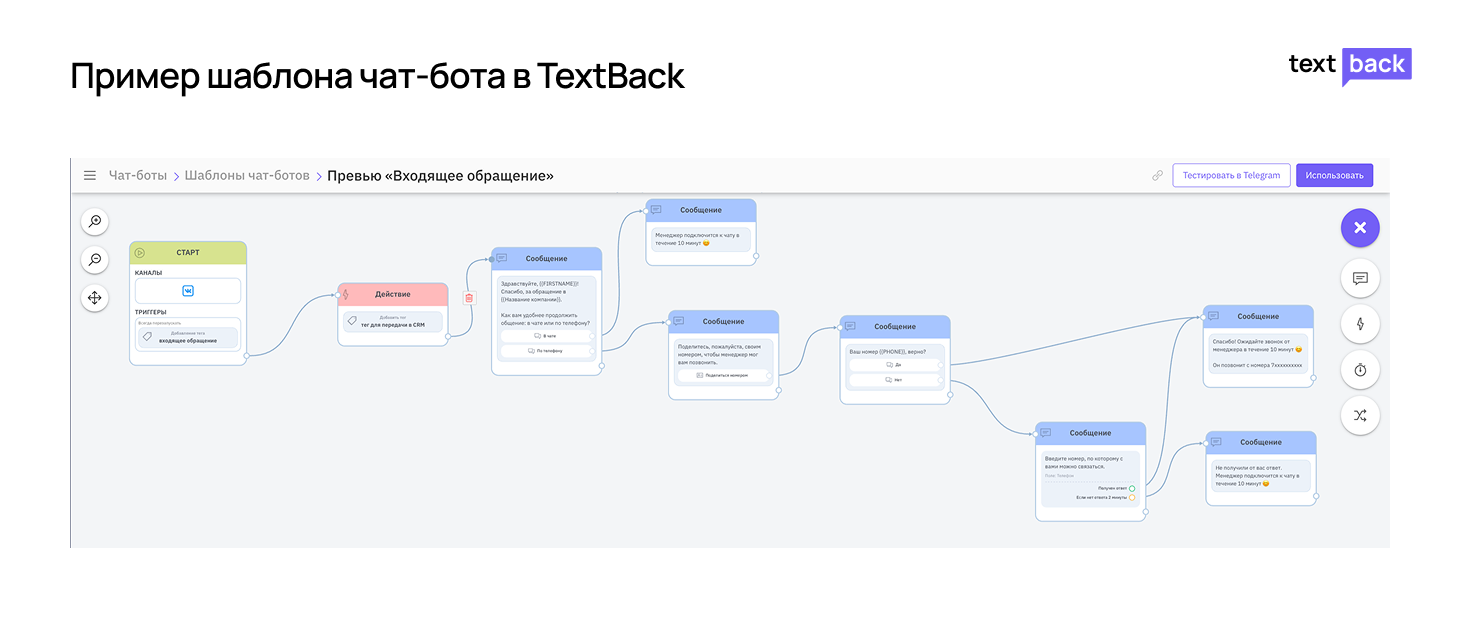Image resolution: width=1460 pixels, height=621 pixels.
Task: Click the play icon on the СТАРТ header
Action: click(x=141, y=251)
